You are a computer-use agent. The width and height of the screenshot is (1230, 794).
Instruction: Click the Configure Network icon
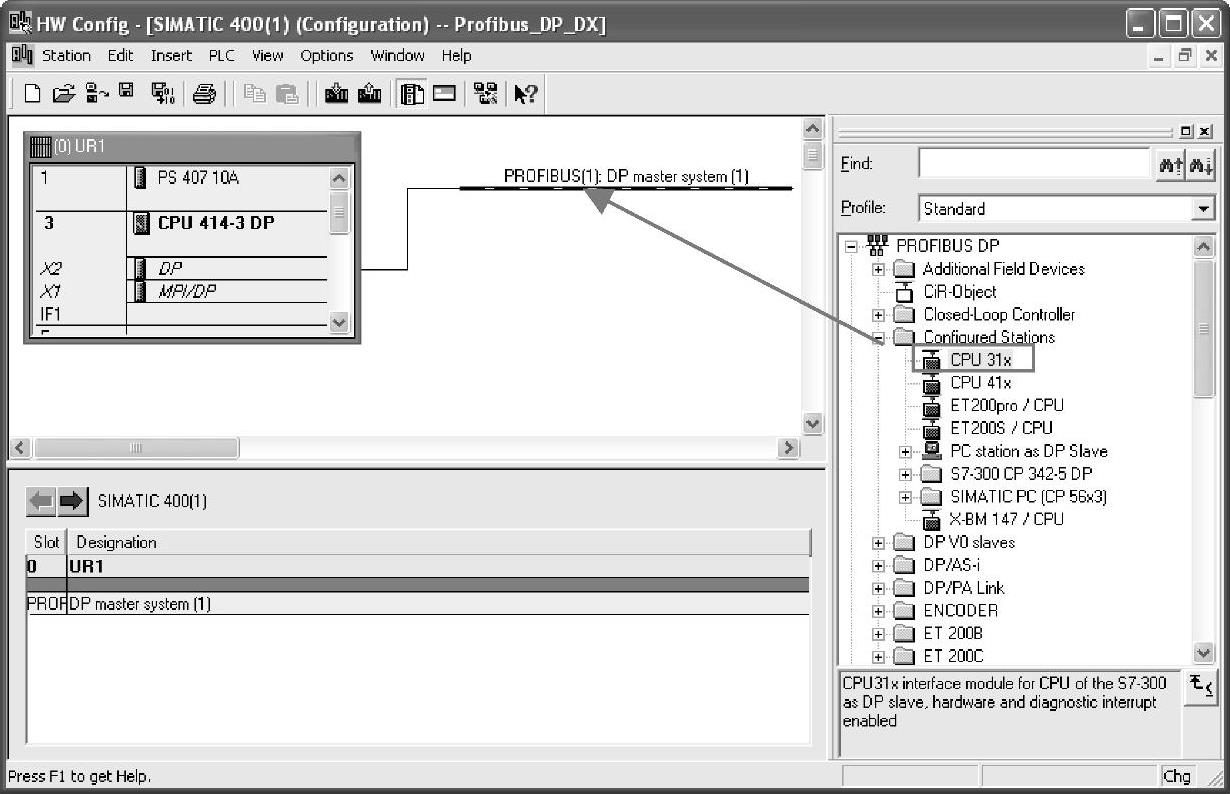pyautogui.click(x=486, y=94)
